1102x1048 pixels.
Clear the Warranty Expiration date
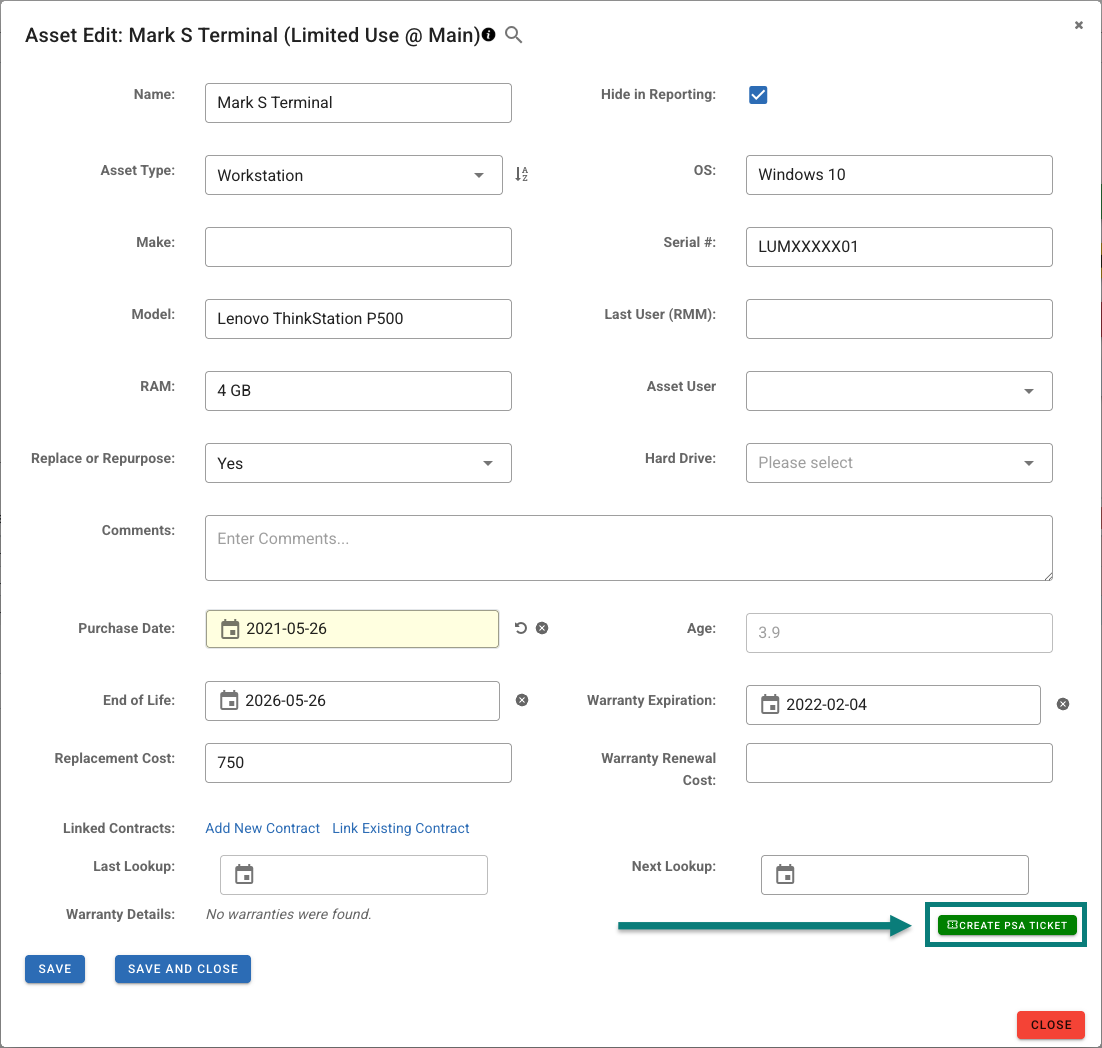(x=1063, y=704)
